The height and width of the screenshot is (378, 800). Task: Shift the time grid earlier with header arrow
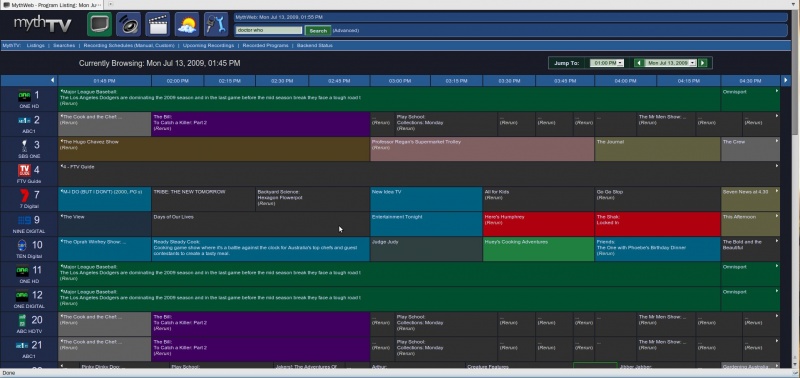[x=53, y=81]
